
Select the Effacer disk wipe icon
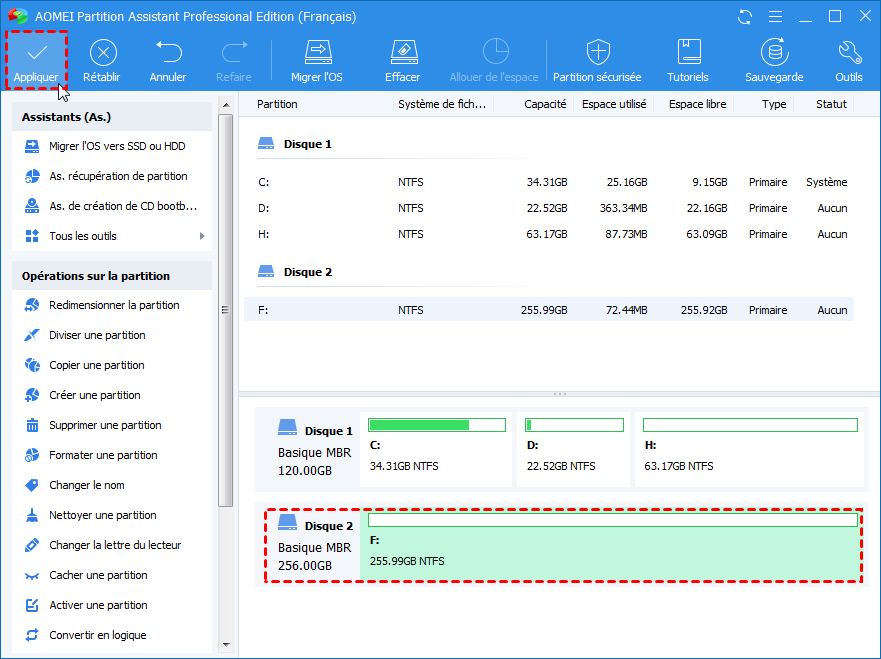(402, 52)
